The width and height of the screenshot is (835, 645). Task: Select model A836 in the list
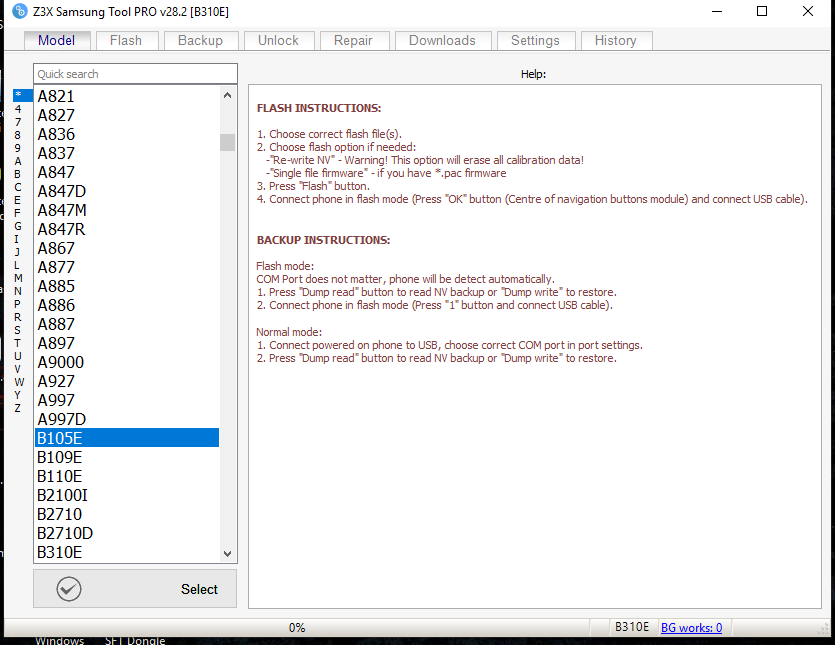pos(127,134)
